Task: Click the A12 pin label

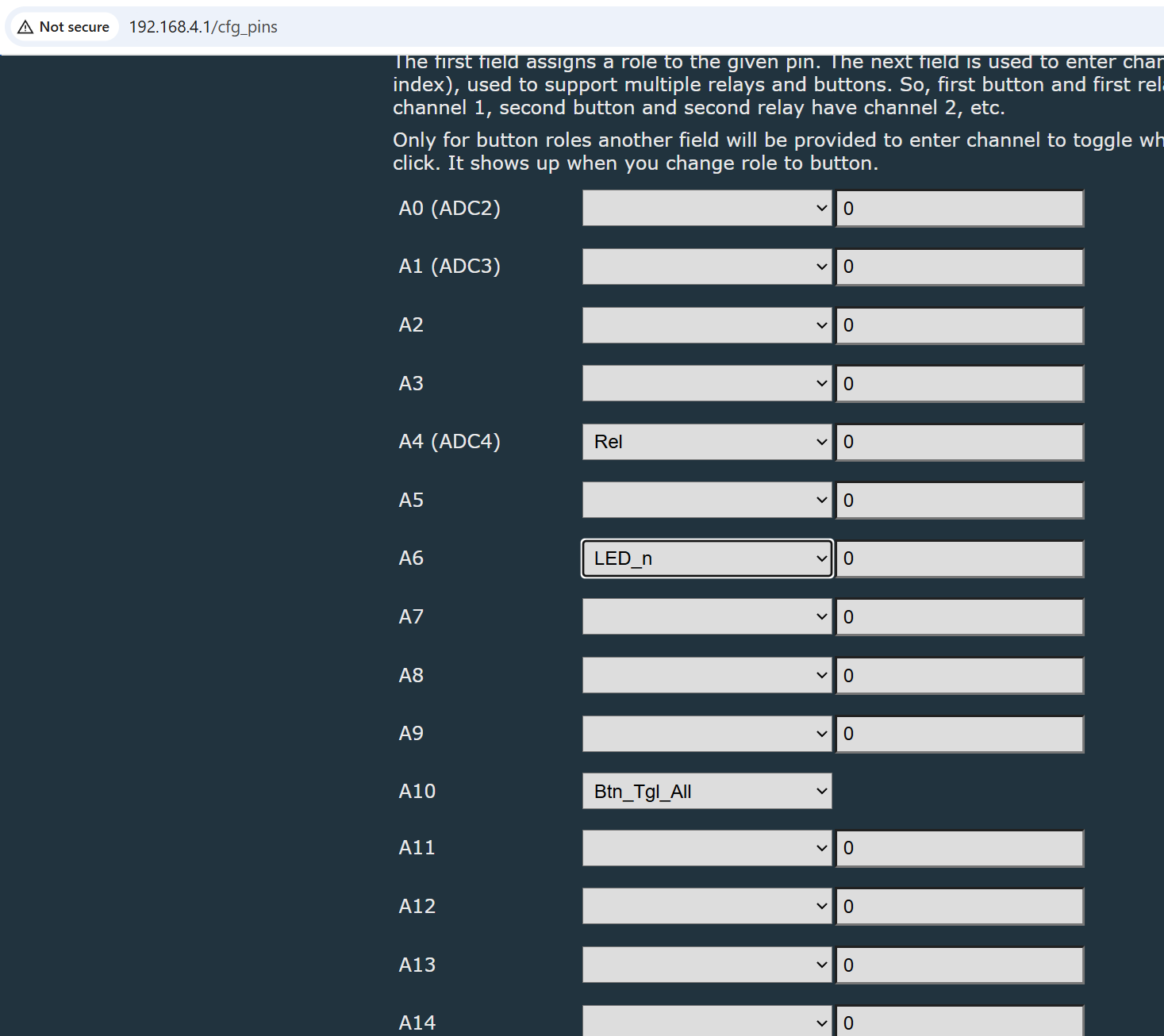Action: click(x=417, y=906)
